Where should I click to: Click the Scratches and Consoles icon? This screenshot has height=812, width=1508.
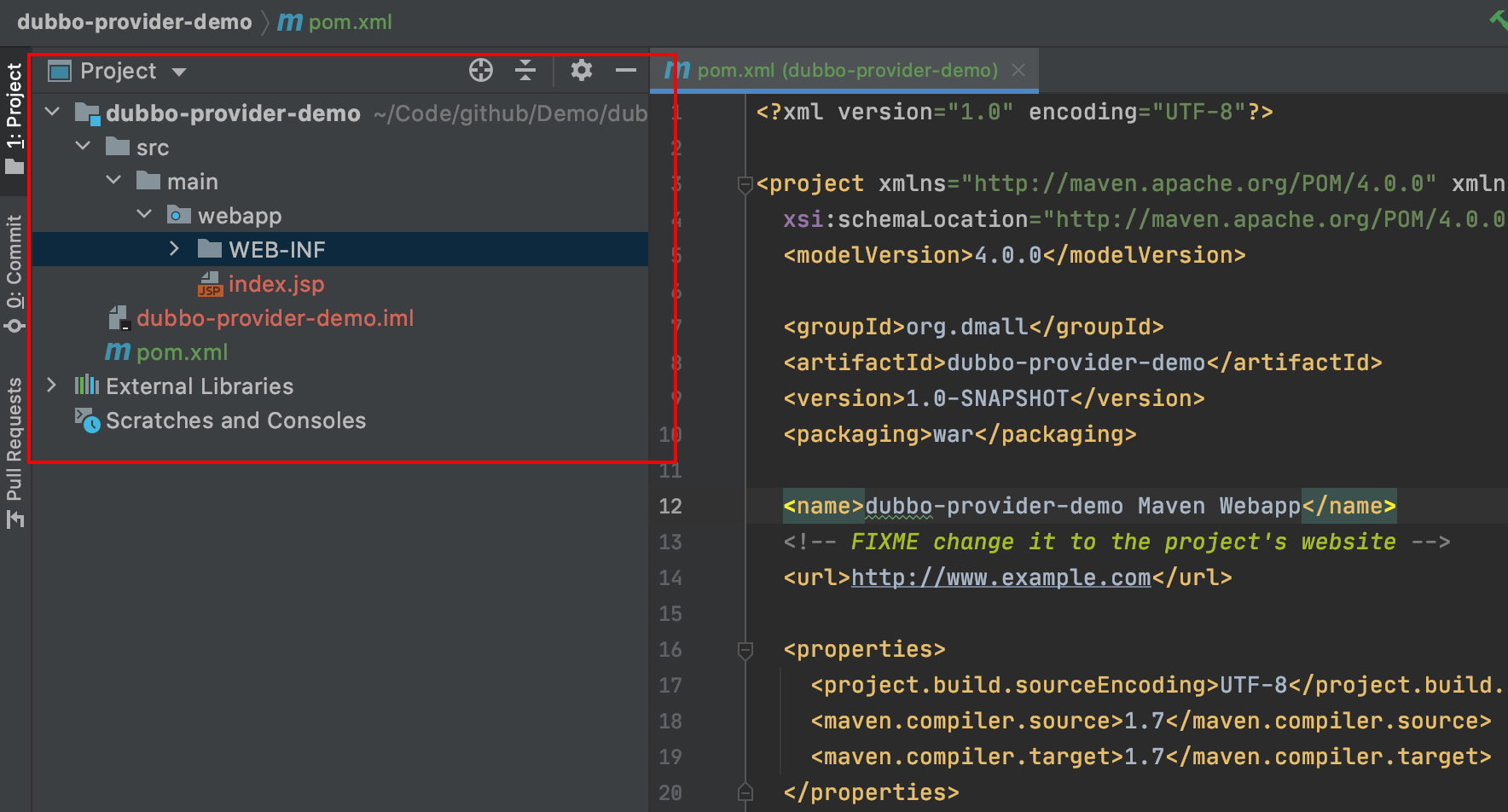(87, 420)
